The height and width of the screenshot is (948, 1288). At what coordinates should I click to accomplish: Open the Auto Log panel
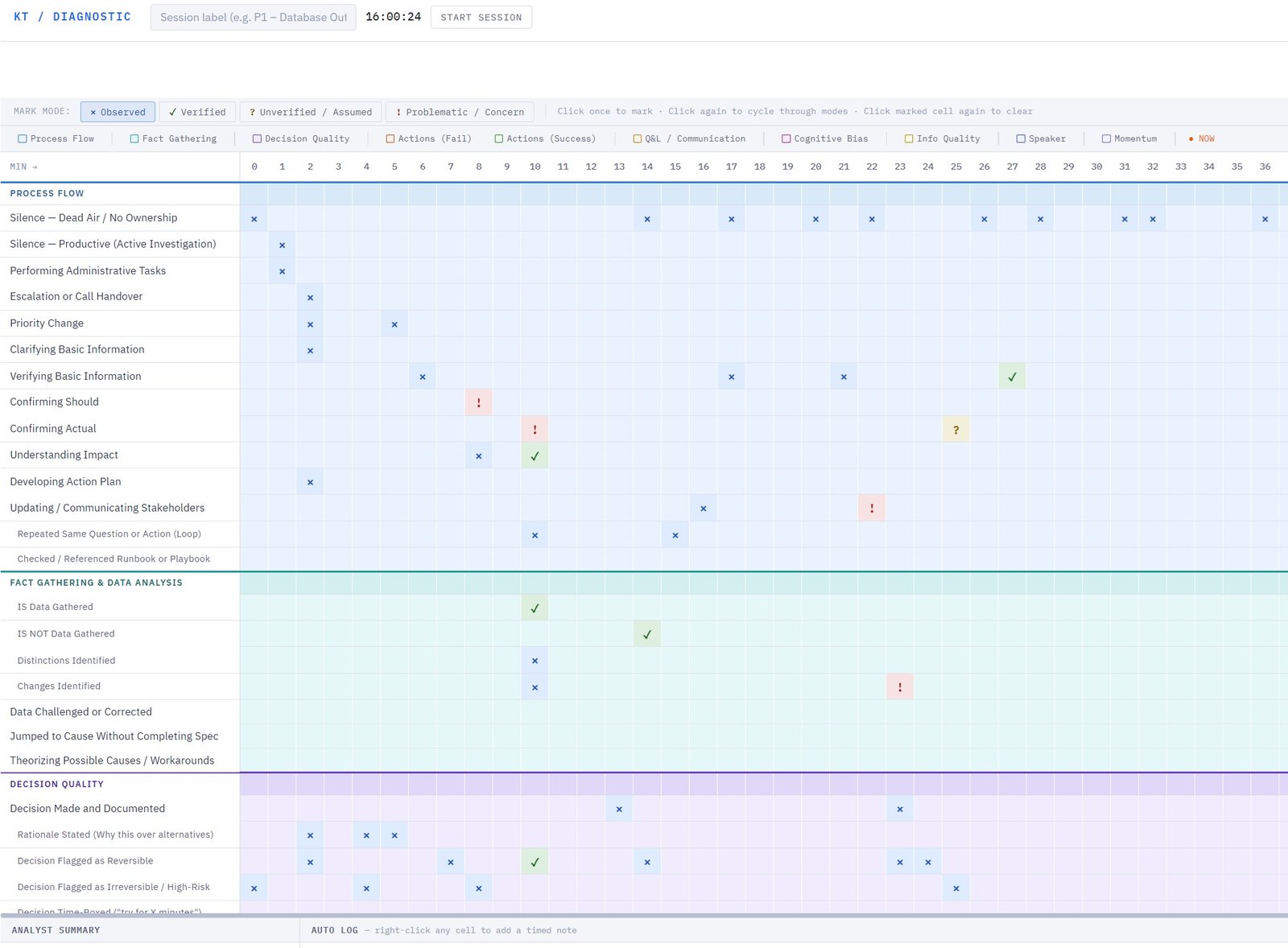tap(334, 929)
